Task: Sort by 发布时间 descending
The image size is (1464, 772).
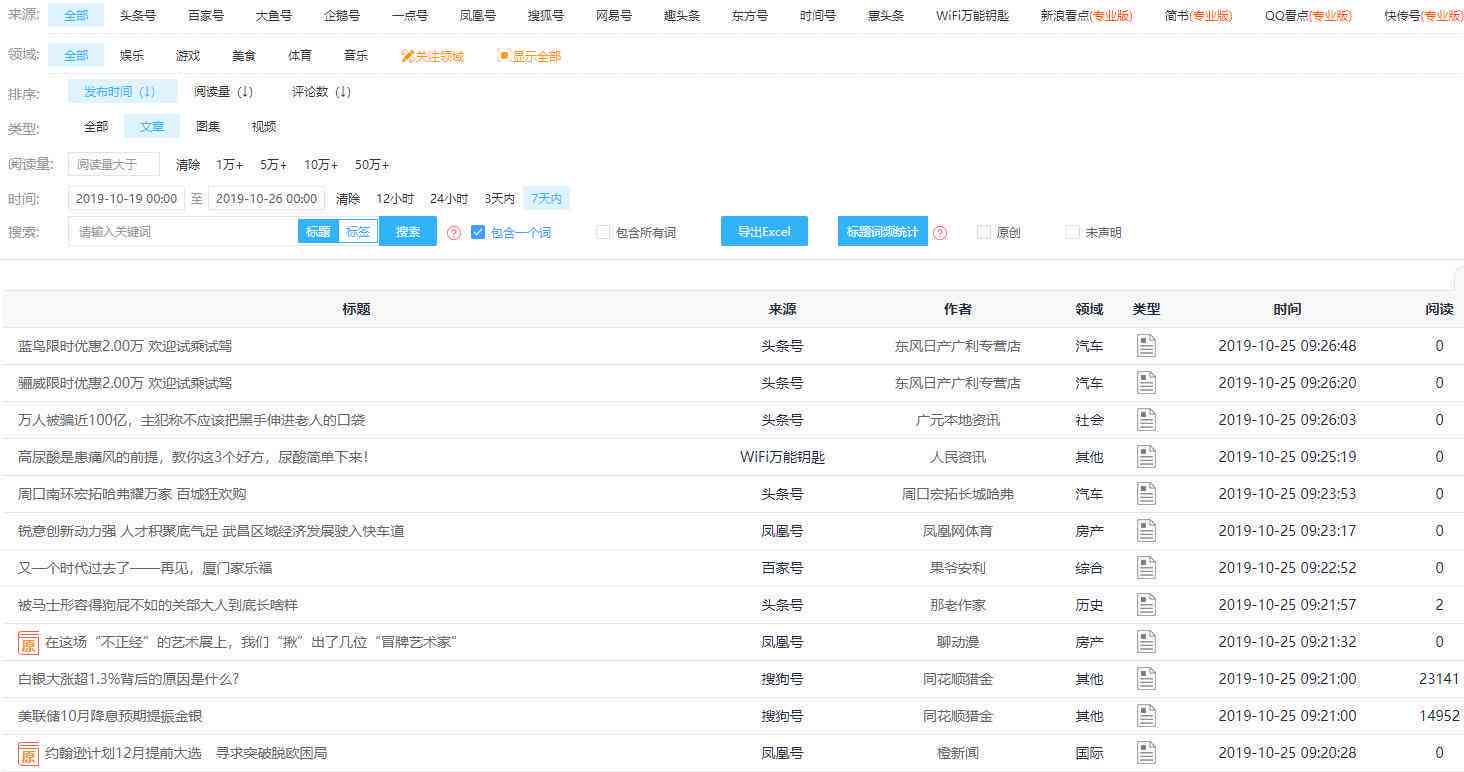Action: pos(122,91)
